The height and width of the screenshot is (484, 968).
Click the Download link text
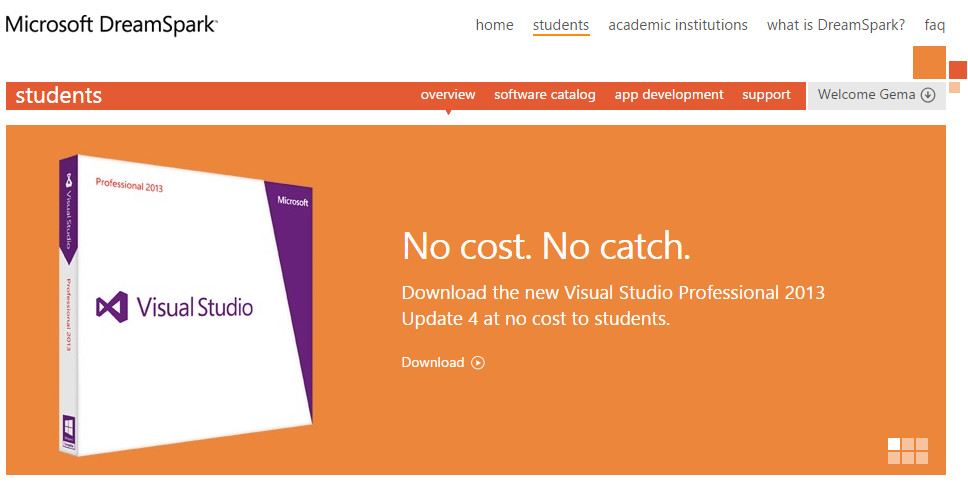433,362
